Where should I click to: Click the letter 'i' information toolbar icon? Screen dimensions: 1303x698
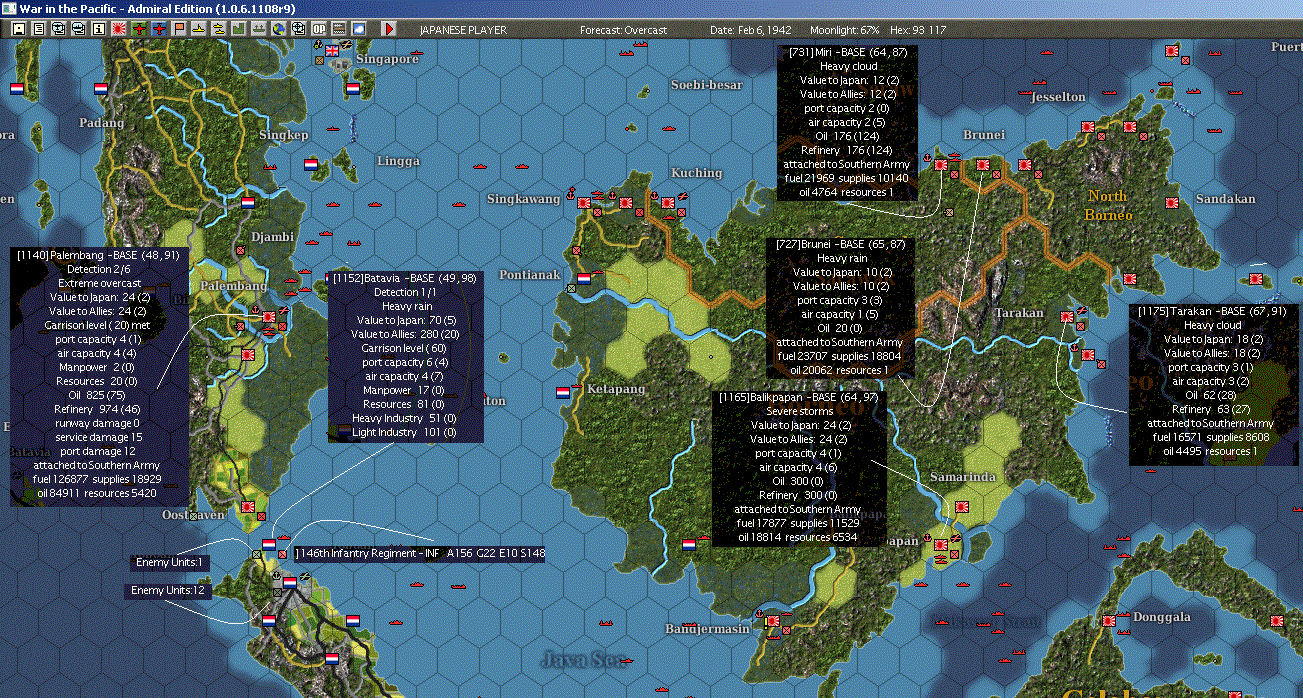click(x=98, y=29)
